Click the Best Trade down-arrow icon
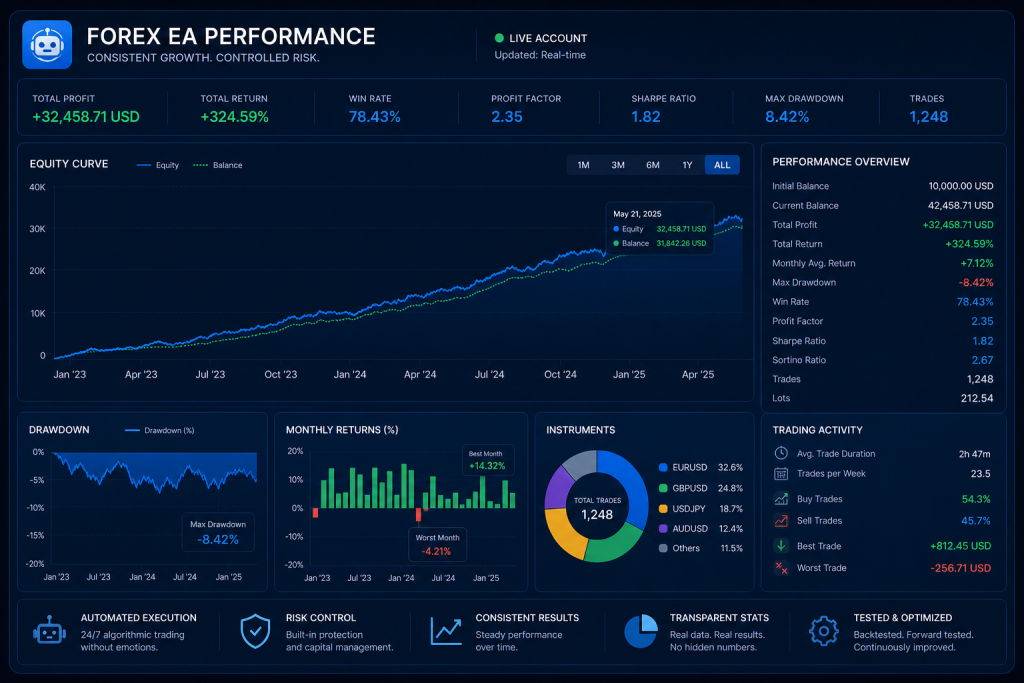Screen dimensions: 1024x683 tap(781, 545)
